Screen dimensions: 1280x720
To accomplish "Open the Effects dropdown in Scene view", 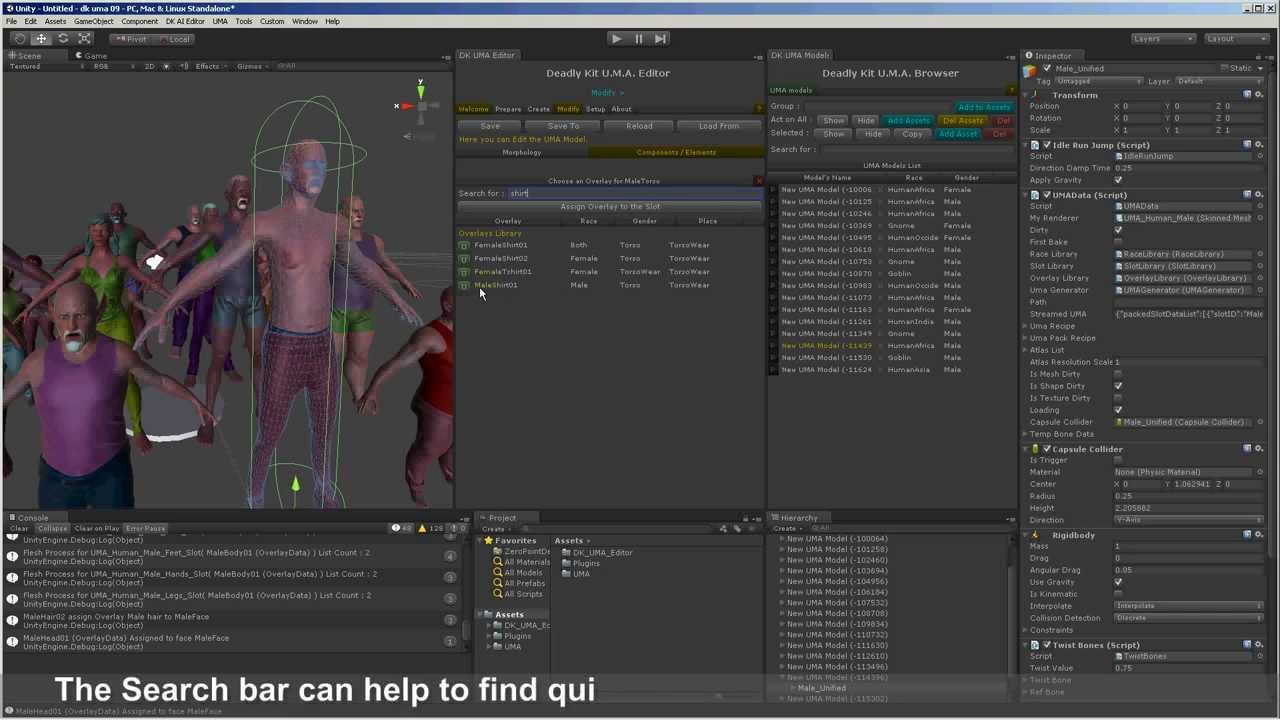I will click(211, 67).
